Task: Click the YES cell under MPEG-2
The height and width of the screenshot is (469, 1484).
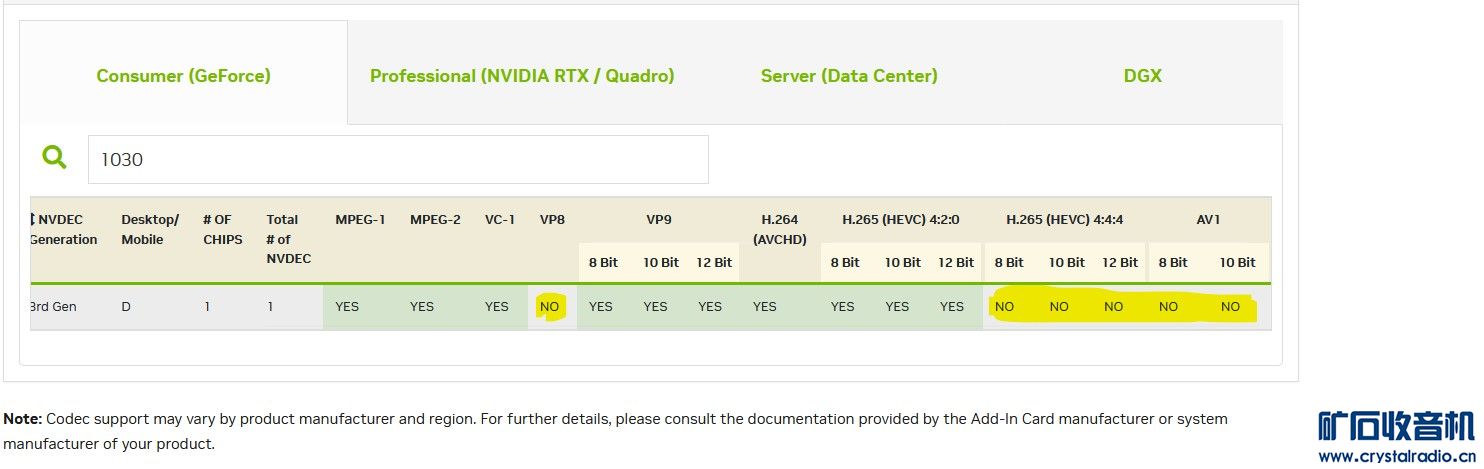Action: click(422, 307)
